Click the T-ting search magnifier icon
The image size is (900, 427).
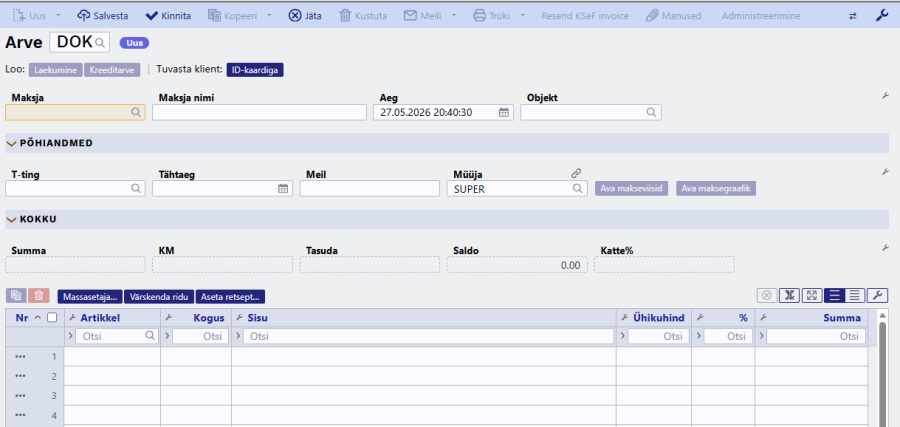coord(136,188)
